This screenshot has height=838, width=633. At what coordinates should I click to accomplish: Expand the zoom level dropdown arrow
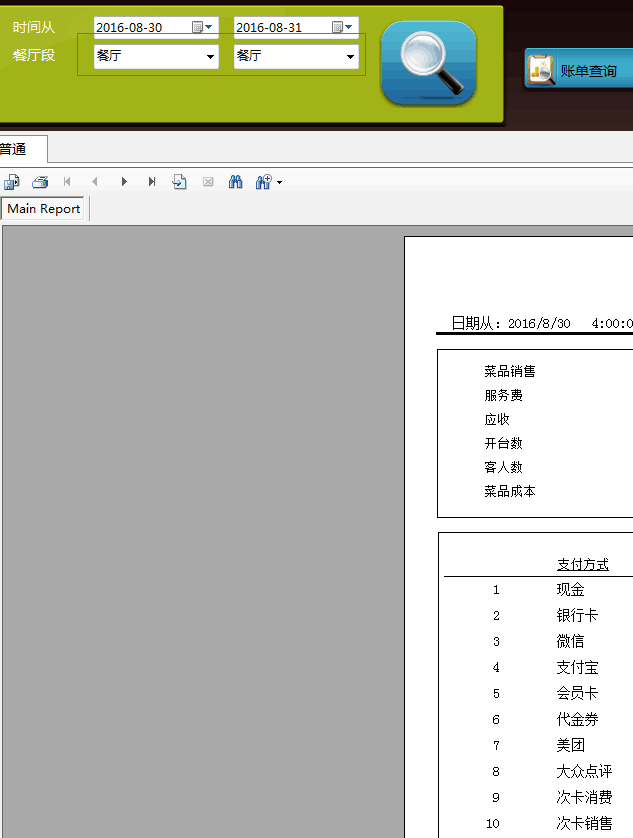click(x=280, y=183)
